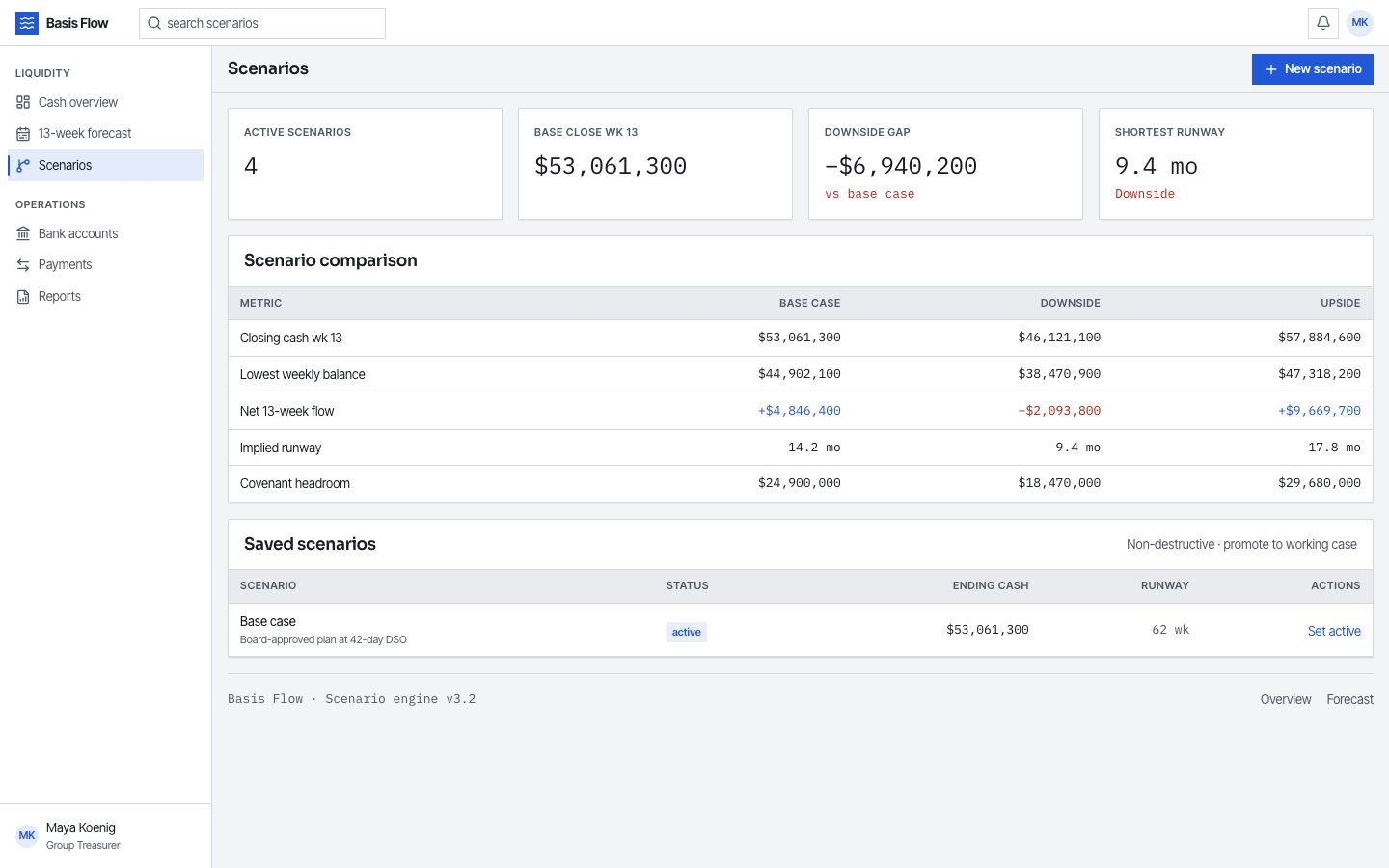1389x868 pixels.
Task: Open Reports section
Action: coord(106,296)
